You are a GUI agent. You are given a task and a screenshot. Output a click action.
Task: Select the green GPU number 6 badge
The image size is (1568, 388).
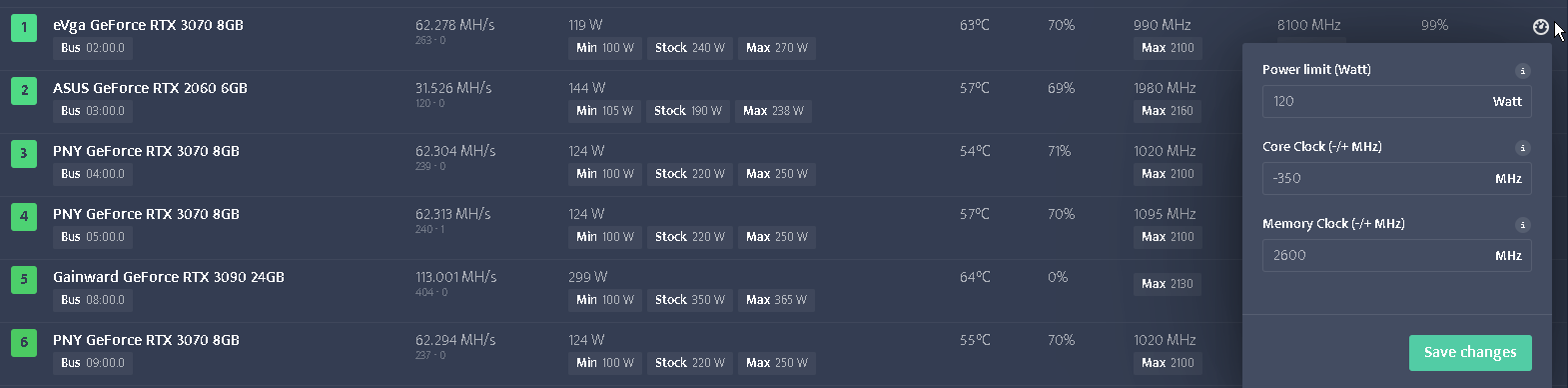pyautogui.click(x=25, y=342)
